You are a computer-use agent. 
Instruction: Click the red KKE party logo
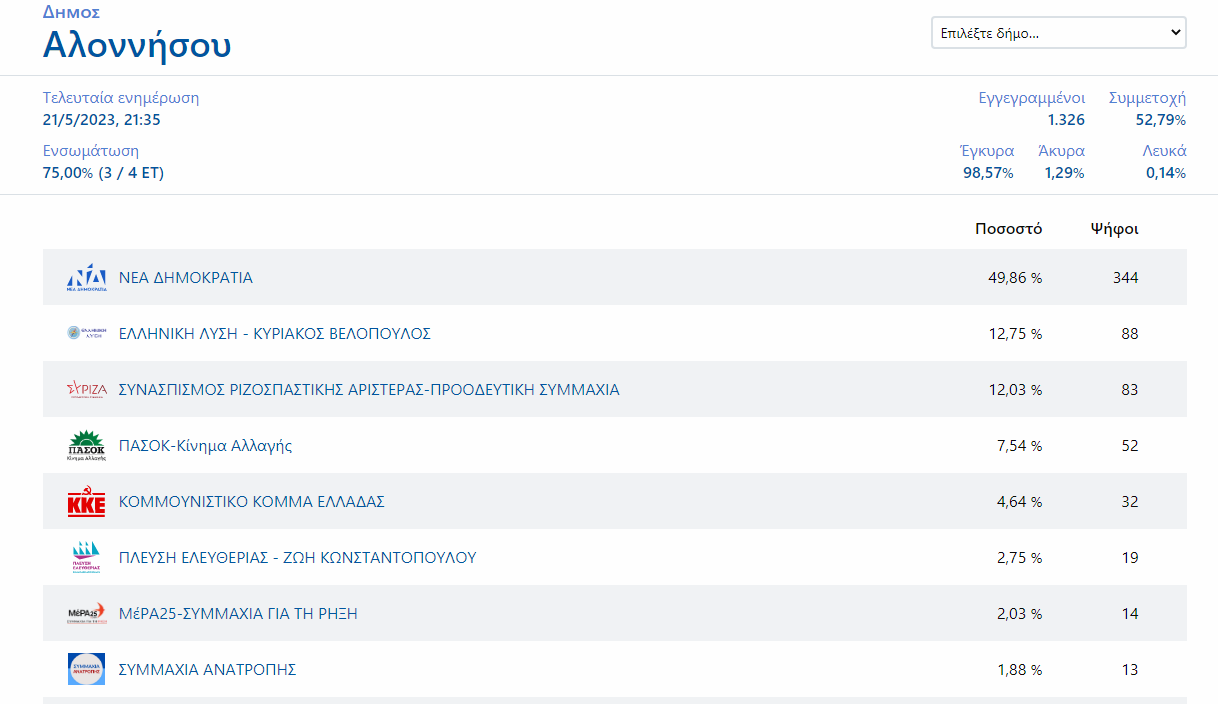86,502
